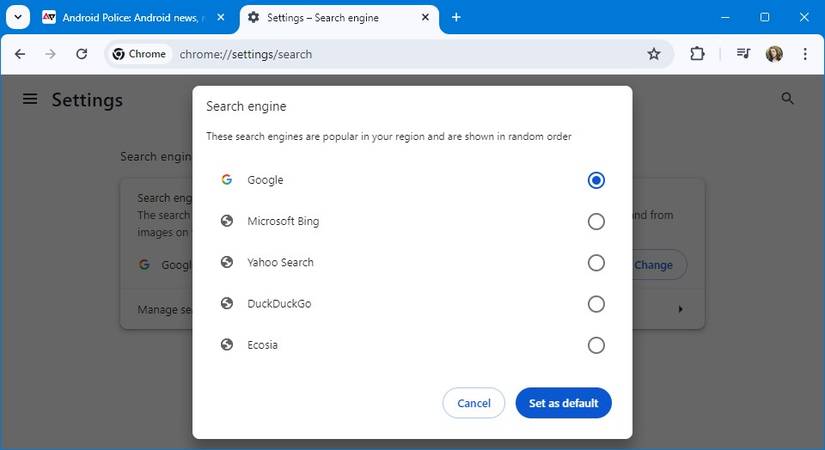This screenshot has width=825, height=450.
Task: Open Chrome's three-dot menu
Action: click(805, 54)
